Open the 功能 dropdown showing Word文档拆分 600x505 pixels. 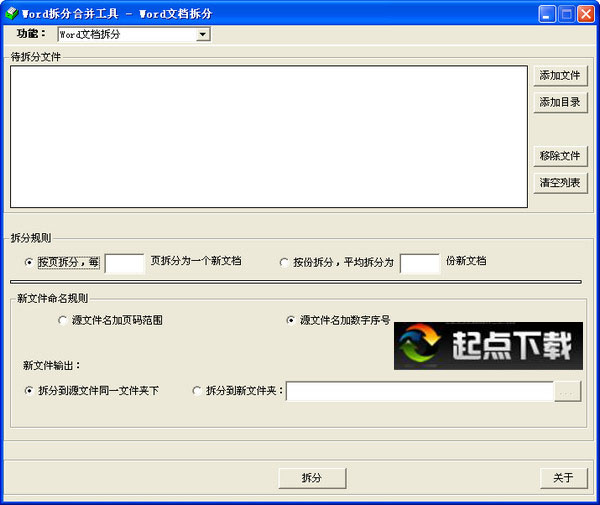pyautogui.click(x=134, y=34)
